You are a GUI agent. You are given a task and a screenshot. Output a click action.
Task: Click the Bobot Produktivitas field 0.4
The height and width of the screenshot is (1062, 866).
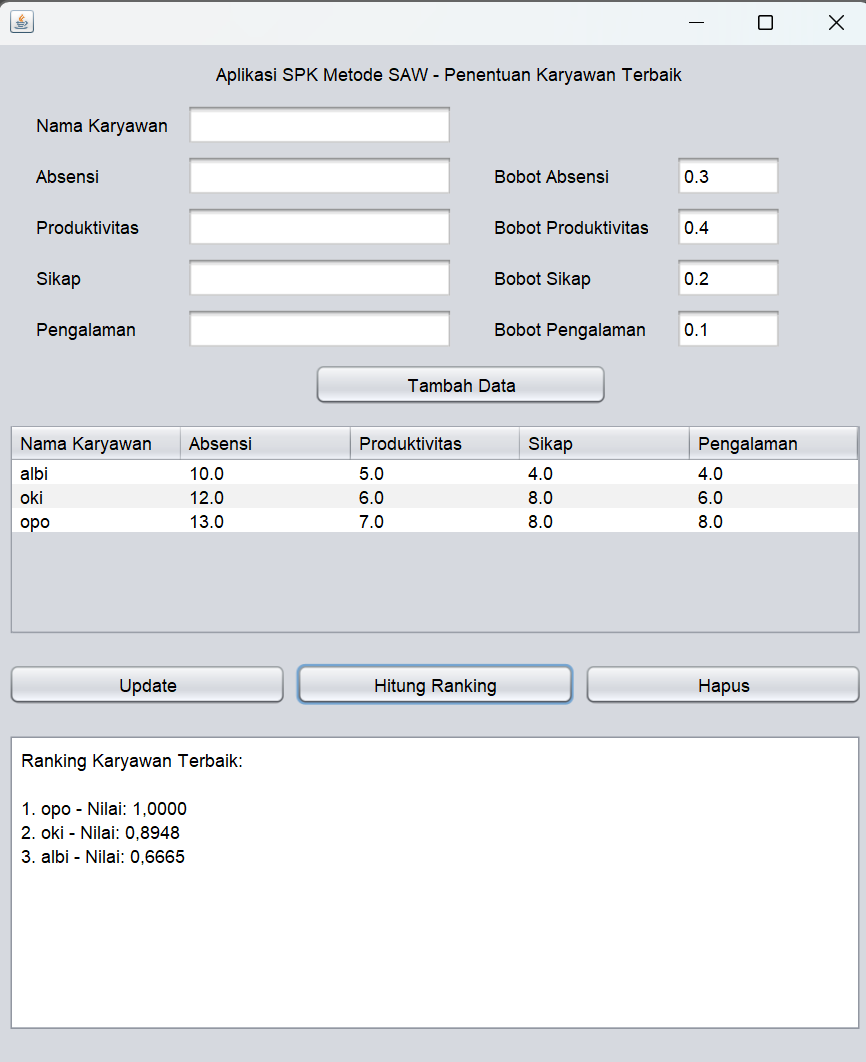click(727, 228)
